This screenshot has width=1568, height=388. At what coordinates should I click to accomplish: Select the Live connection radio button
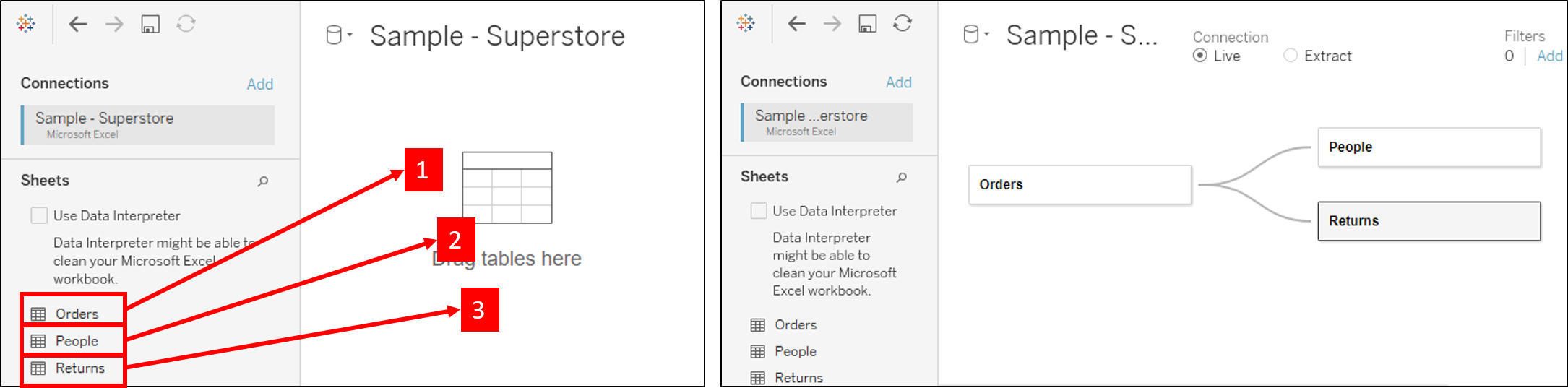click(x=1200, y=56)
